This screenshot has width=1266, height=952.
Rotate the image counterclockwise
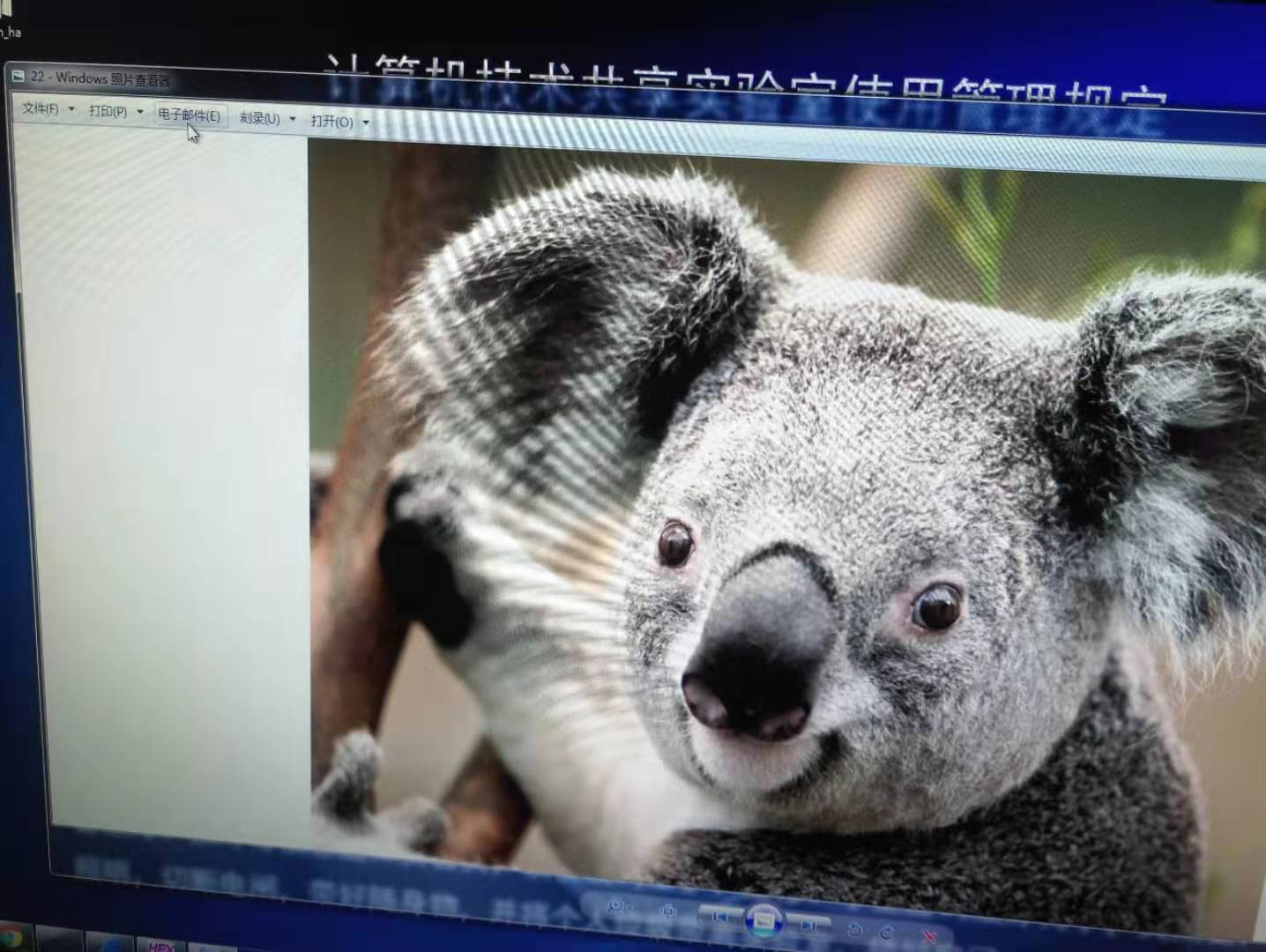pos(853,929)
